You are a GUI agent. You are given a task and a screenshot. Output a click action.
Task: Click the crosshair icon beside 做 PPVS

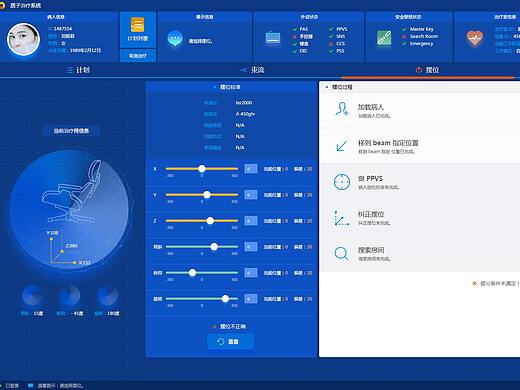342,182
